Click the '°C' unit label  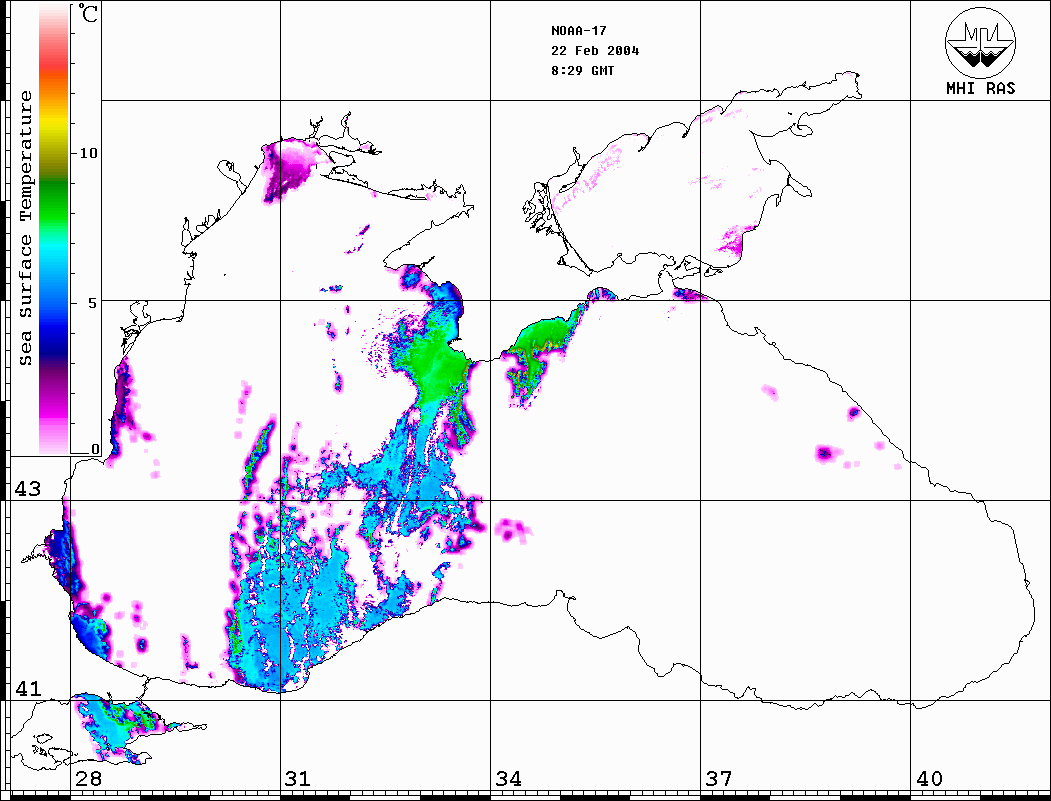tap(88, 13)
